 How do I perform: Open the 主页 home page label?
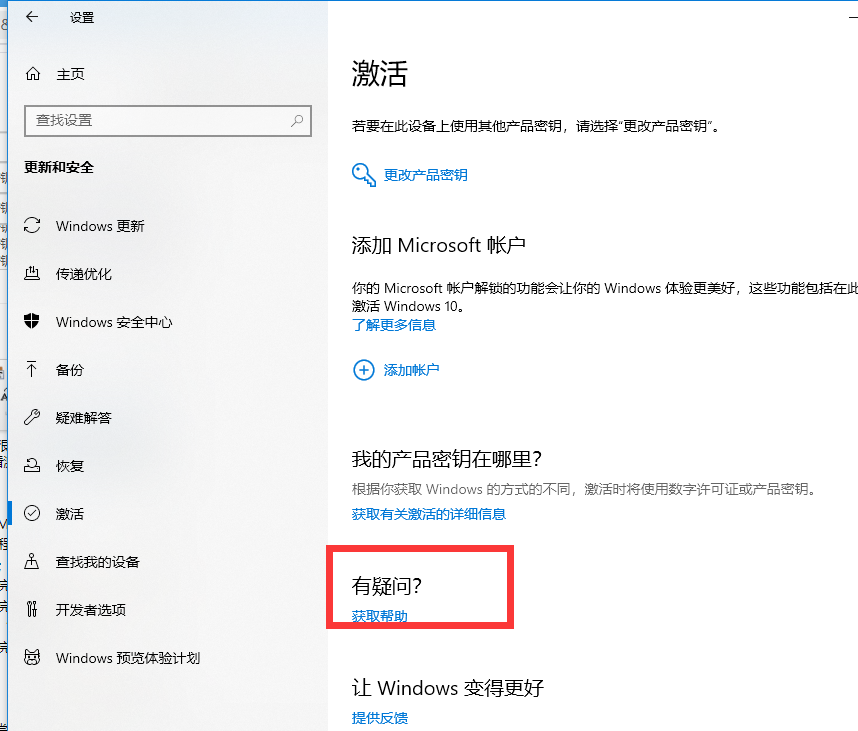tap(71, 74)
